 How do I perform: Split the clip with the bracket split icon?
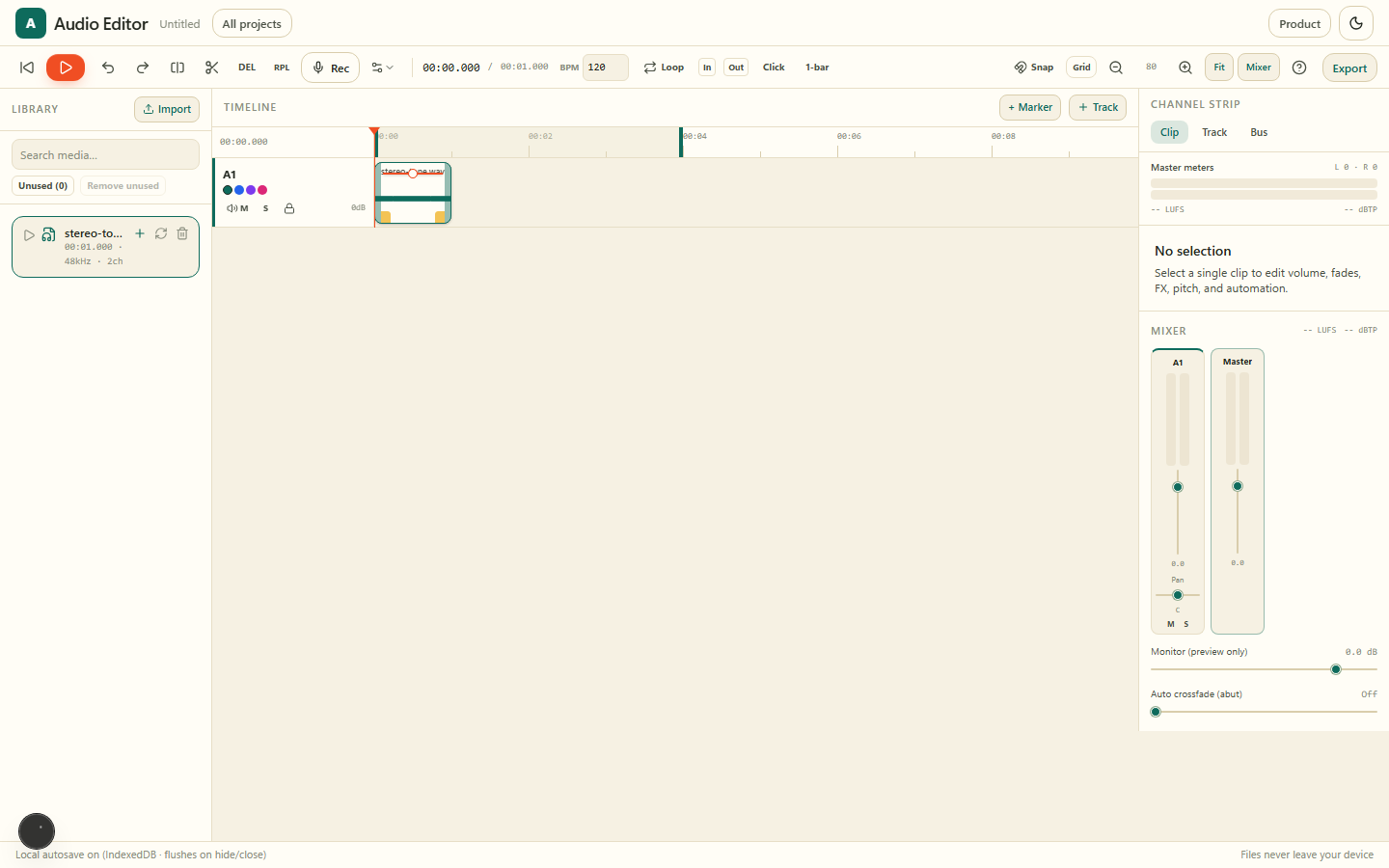pos(177,68)
